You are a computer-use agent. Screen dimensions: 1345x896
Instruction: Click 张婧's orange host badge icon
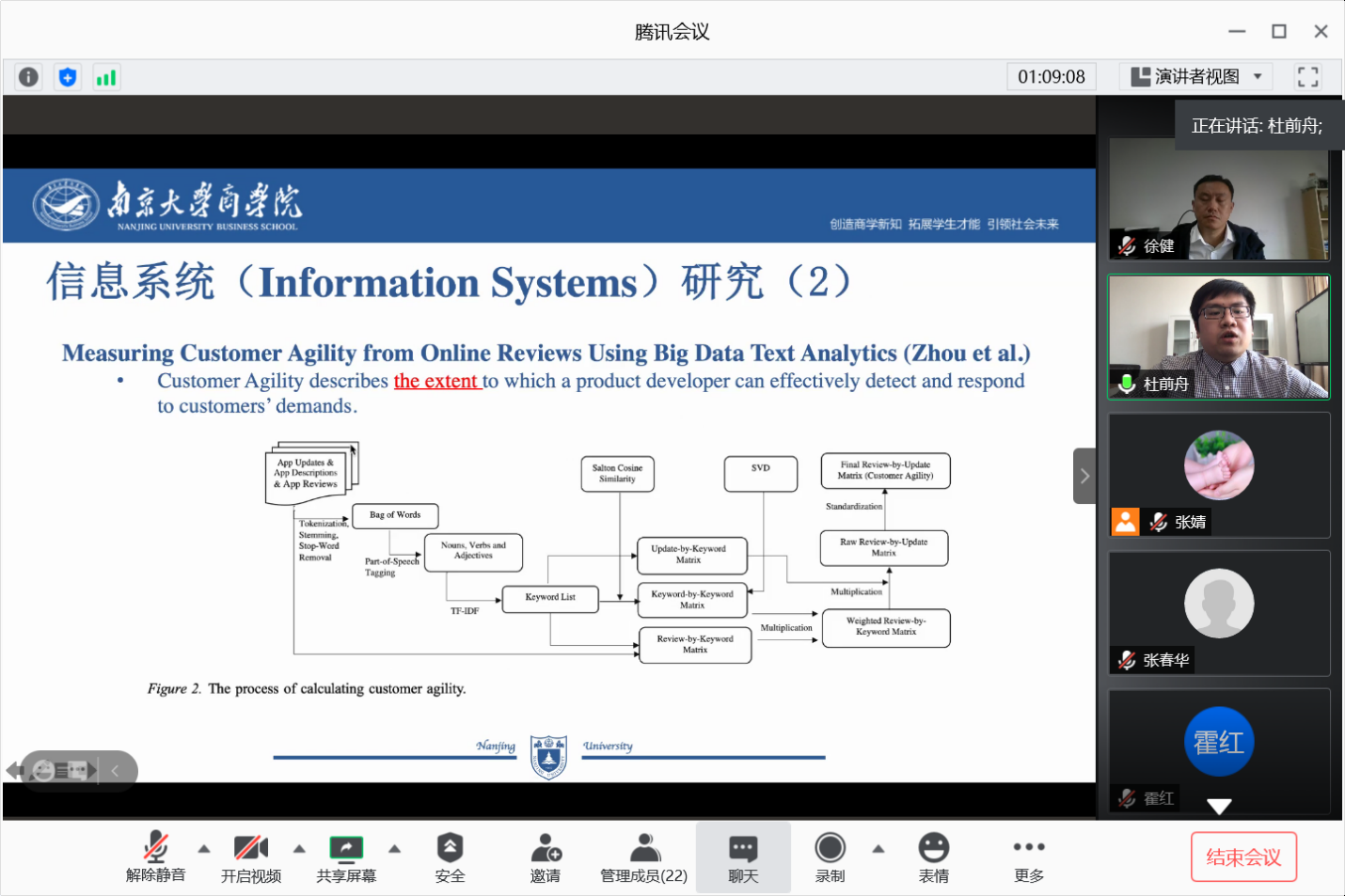(1126, 522)
